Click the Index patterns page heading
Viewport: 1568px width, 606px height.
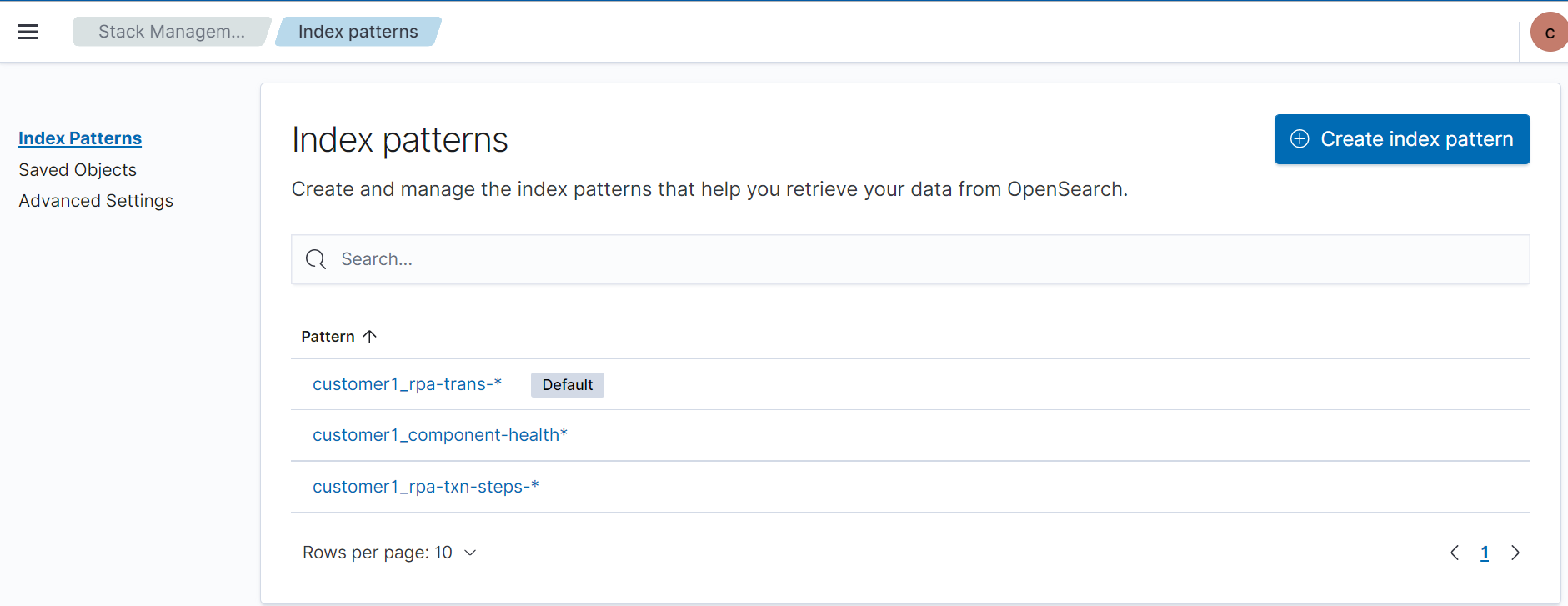[400, 140]
